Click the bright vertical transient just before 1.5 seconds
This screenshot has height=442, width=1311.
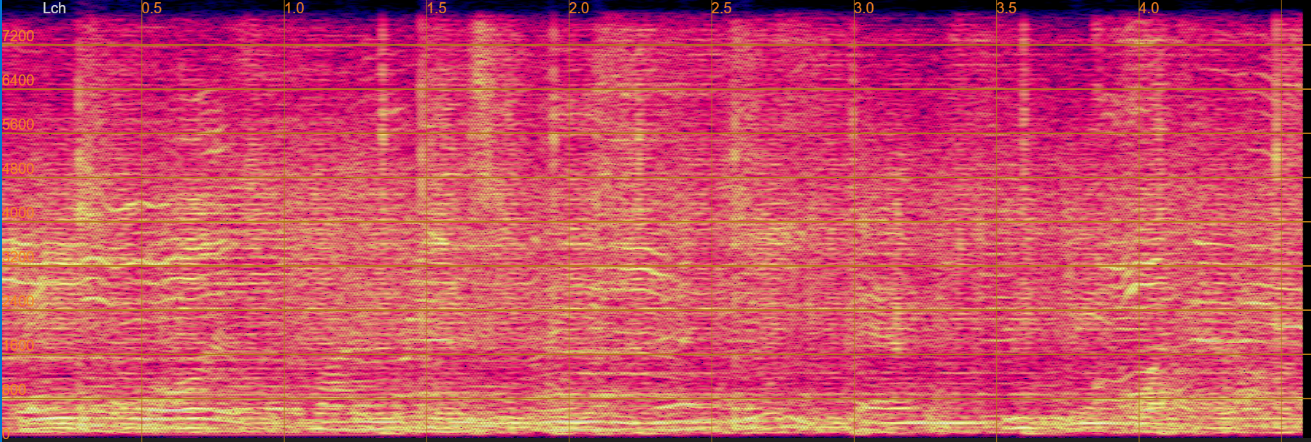coord(382,90)
